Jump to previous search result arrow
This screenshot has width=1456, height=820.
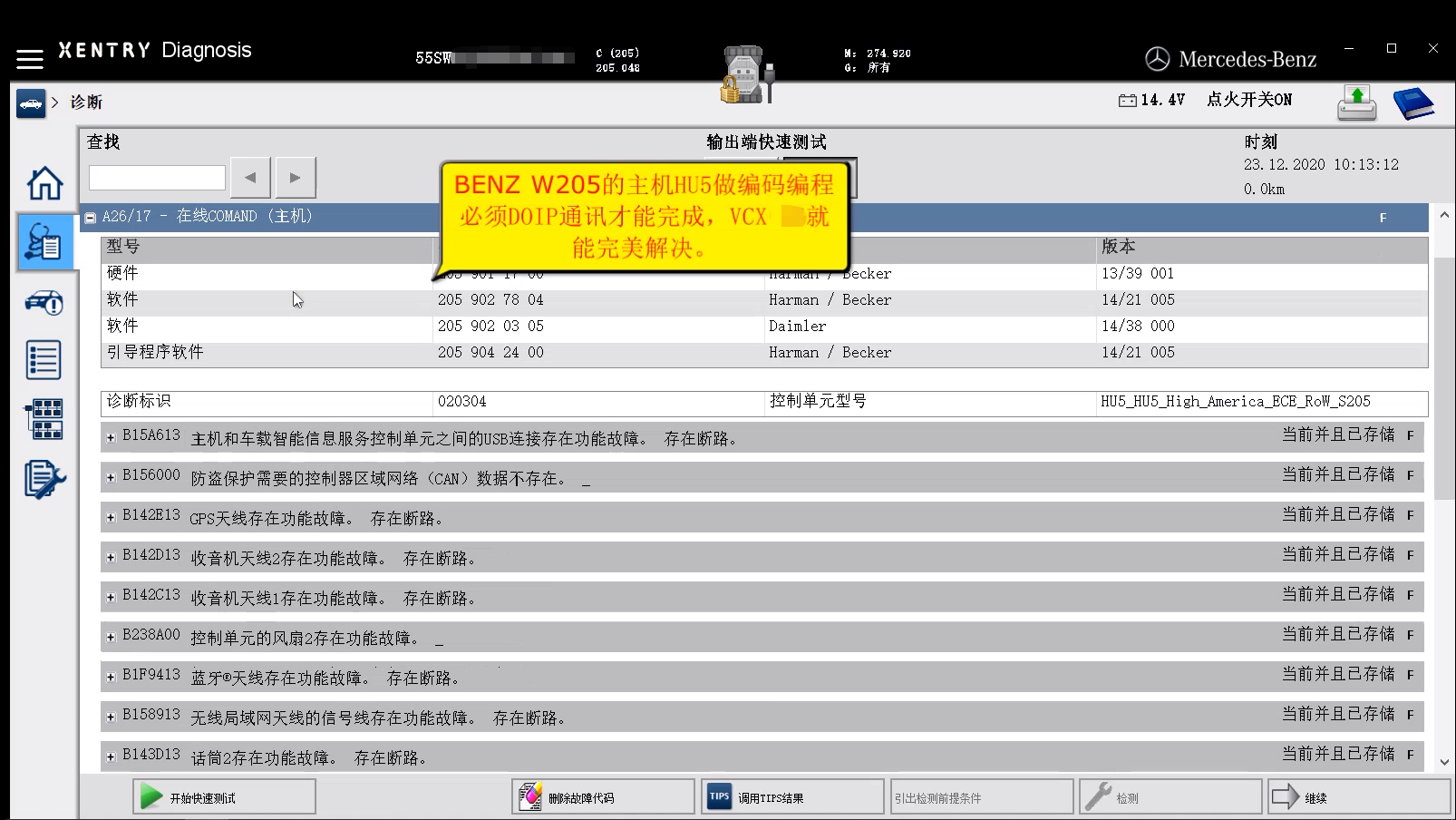pyautogui.click(x=250, y=177)
